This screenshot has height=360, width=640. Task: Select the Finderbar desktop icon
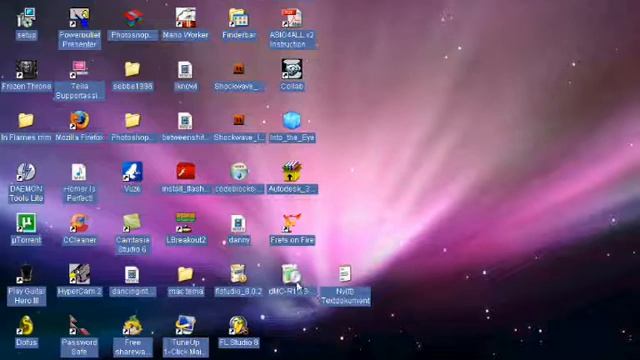[239, 19]
